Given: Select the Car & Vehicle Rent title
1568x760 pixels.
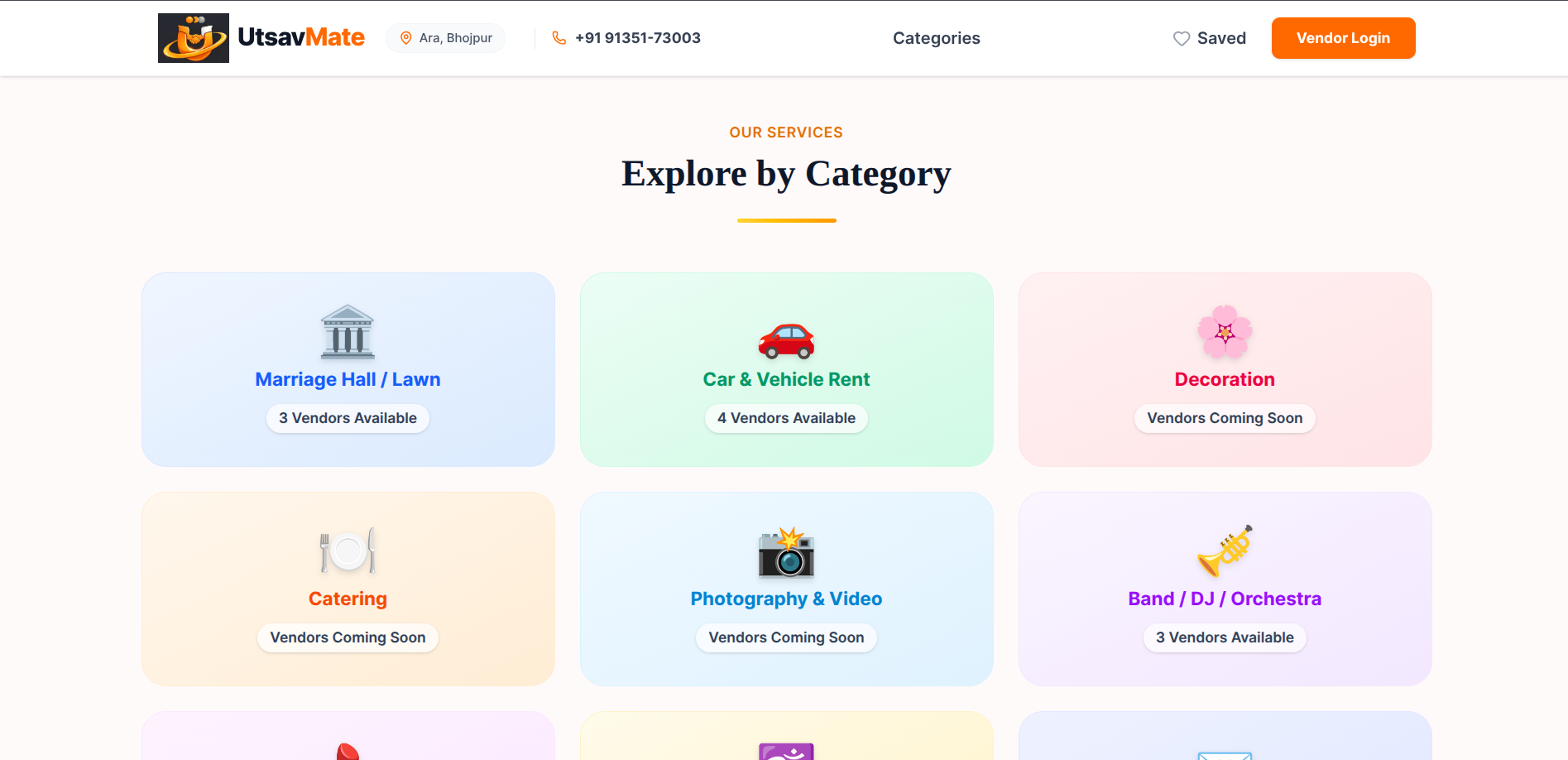Looking at the screenshot, I should click(x=786, y=379).
